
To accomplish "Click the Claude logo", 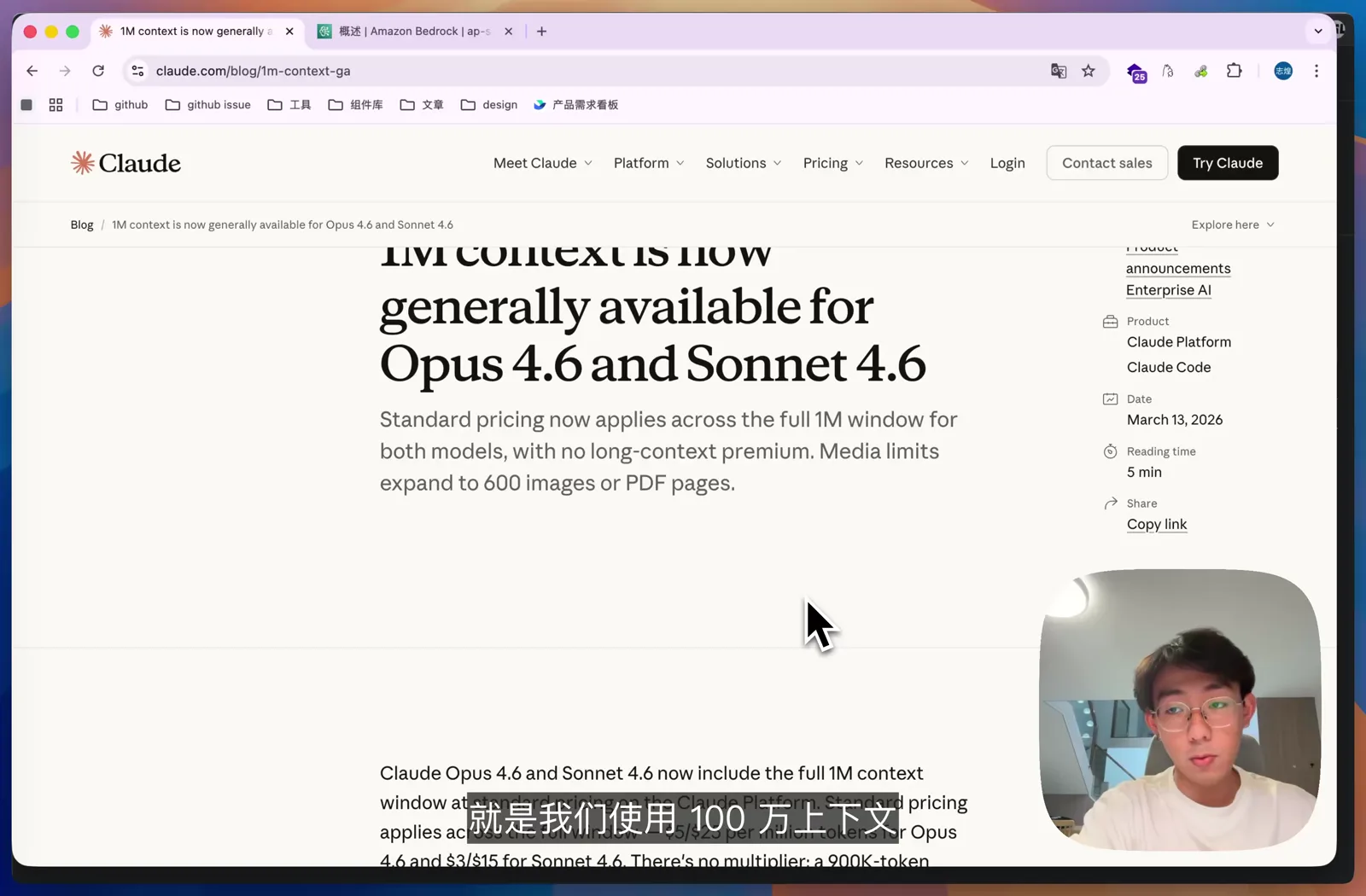I will [x=126, y=163].
